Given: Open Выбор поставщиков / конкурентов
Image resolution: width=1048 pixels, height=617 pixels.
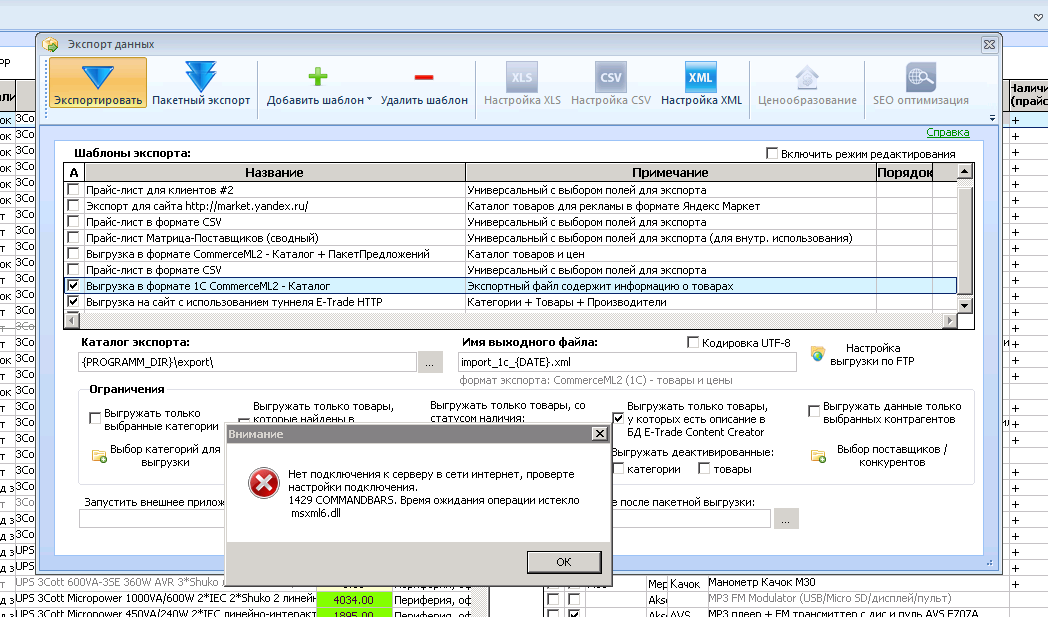Looking at the screenshot, I should pos(880,456).
